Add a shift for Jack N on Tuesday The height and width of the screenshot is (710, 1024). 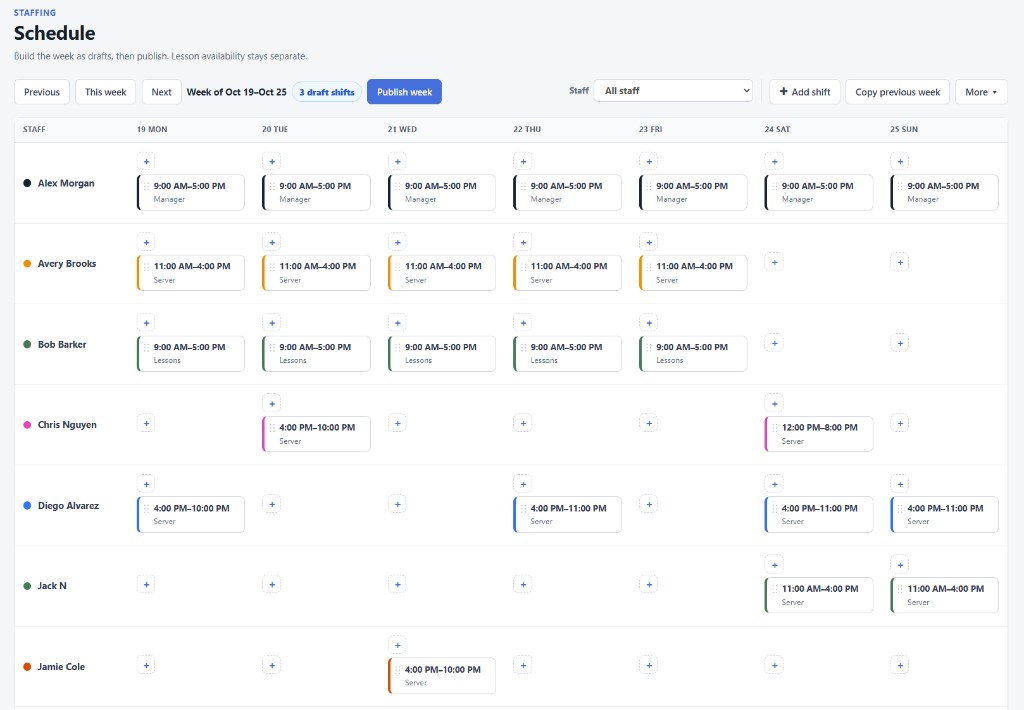click(x=272, y=585)
